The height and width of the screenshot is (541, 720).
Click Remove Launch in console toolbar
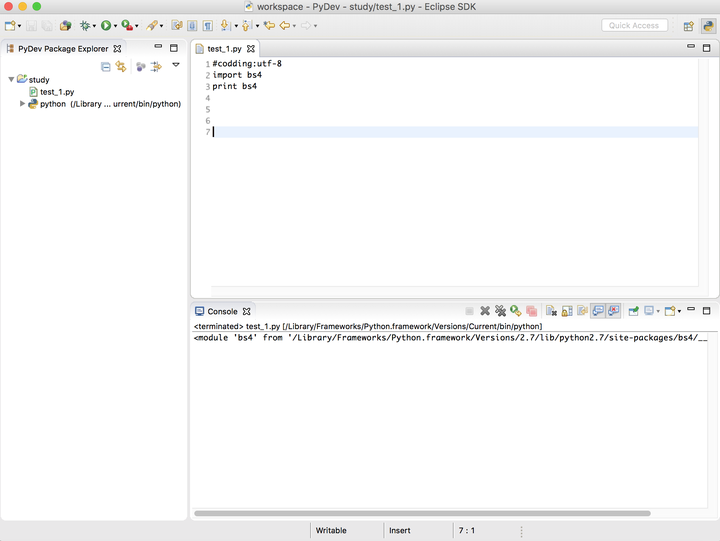485,311
